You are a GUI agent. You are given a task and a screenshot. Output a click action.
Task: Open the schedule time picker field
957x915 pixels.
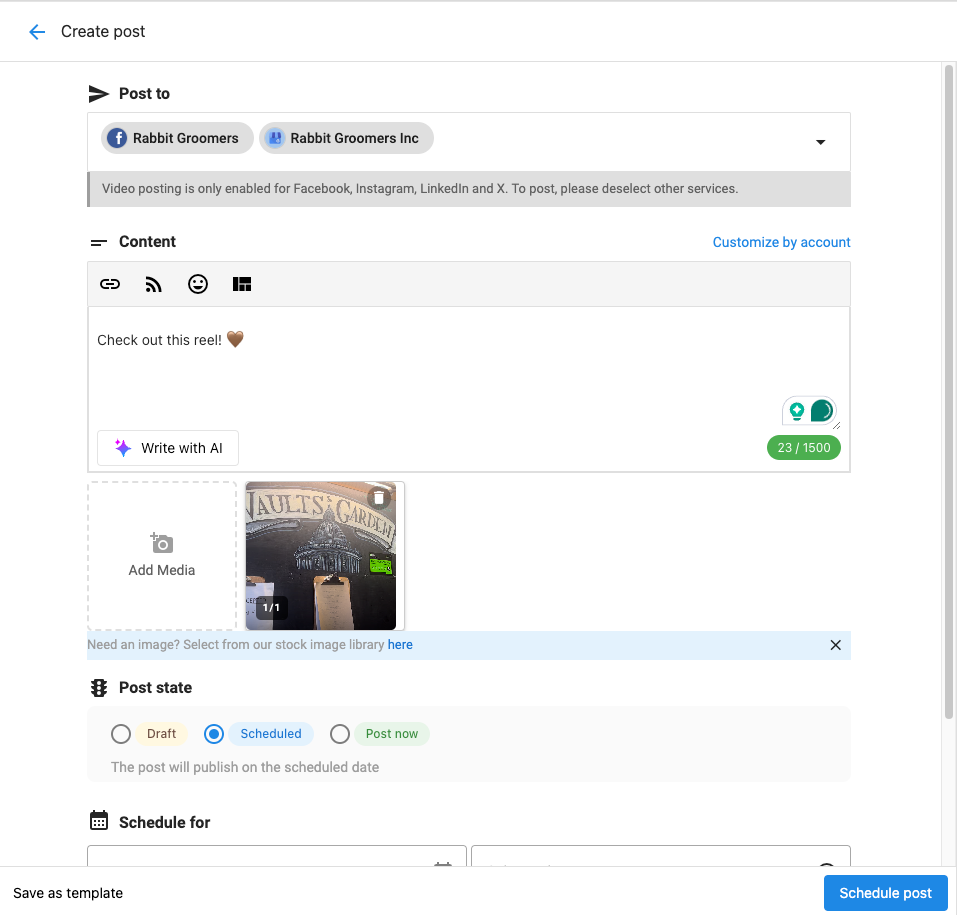click(x=661, y=856)
